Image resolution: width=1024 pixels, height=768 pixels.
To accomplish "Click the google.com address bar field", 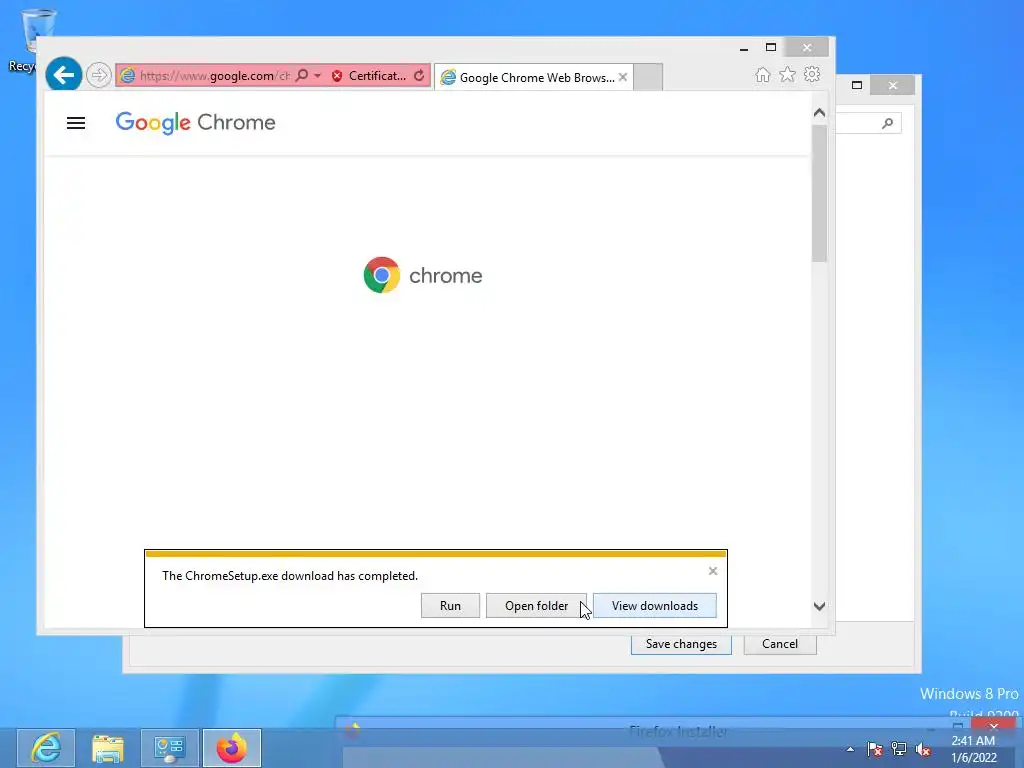I will [x=215, y=76].
